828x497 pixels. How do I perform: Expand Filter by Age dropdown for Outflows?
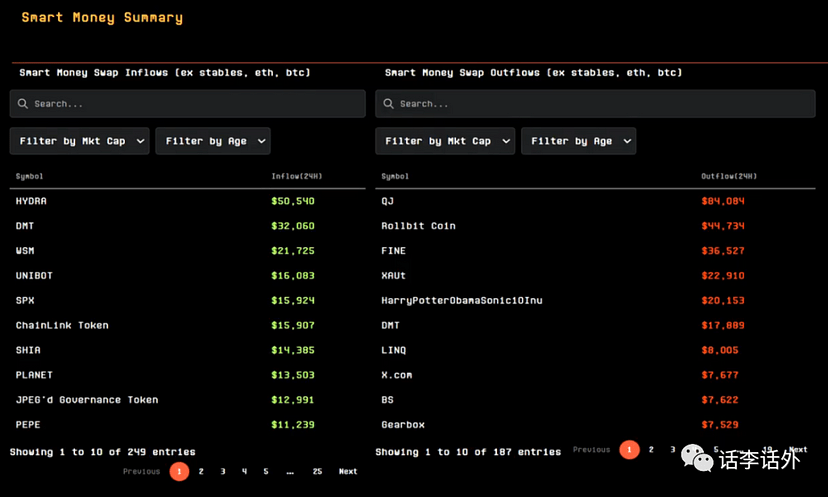(x=578, y=141)
